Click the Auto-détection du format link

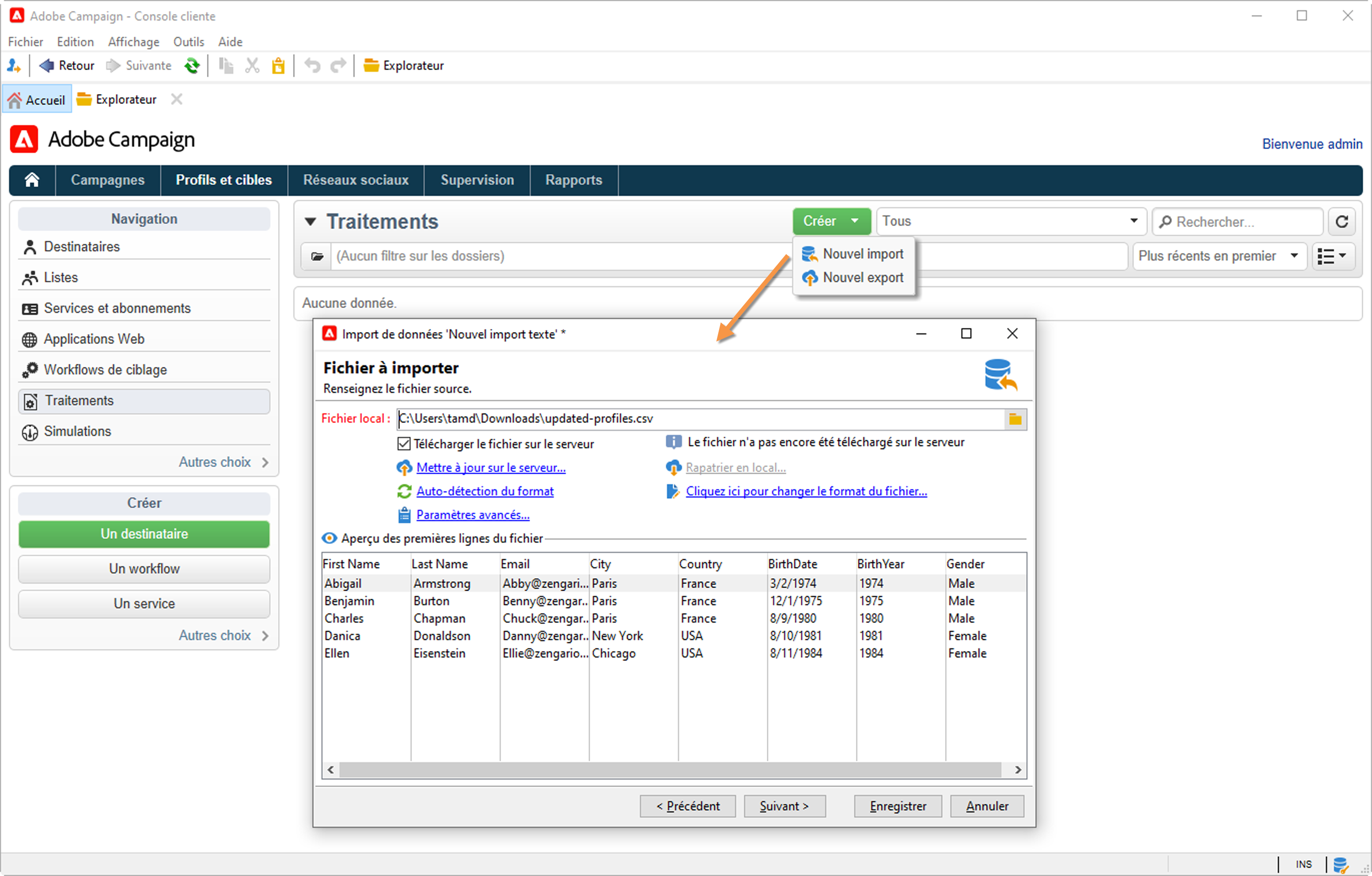[484, 491]
